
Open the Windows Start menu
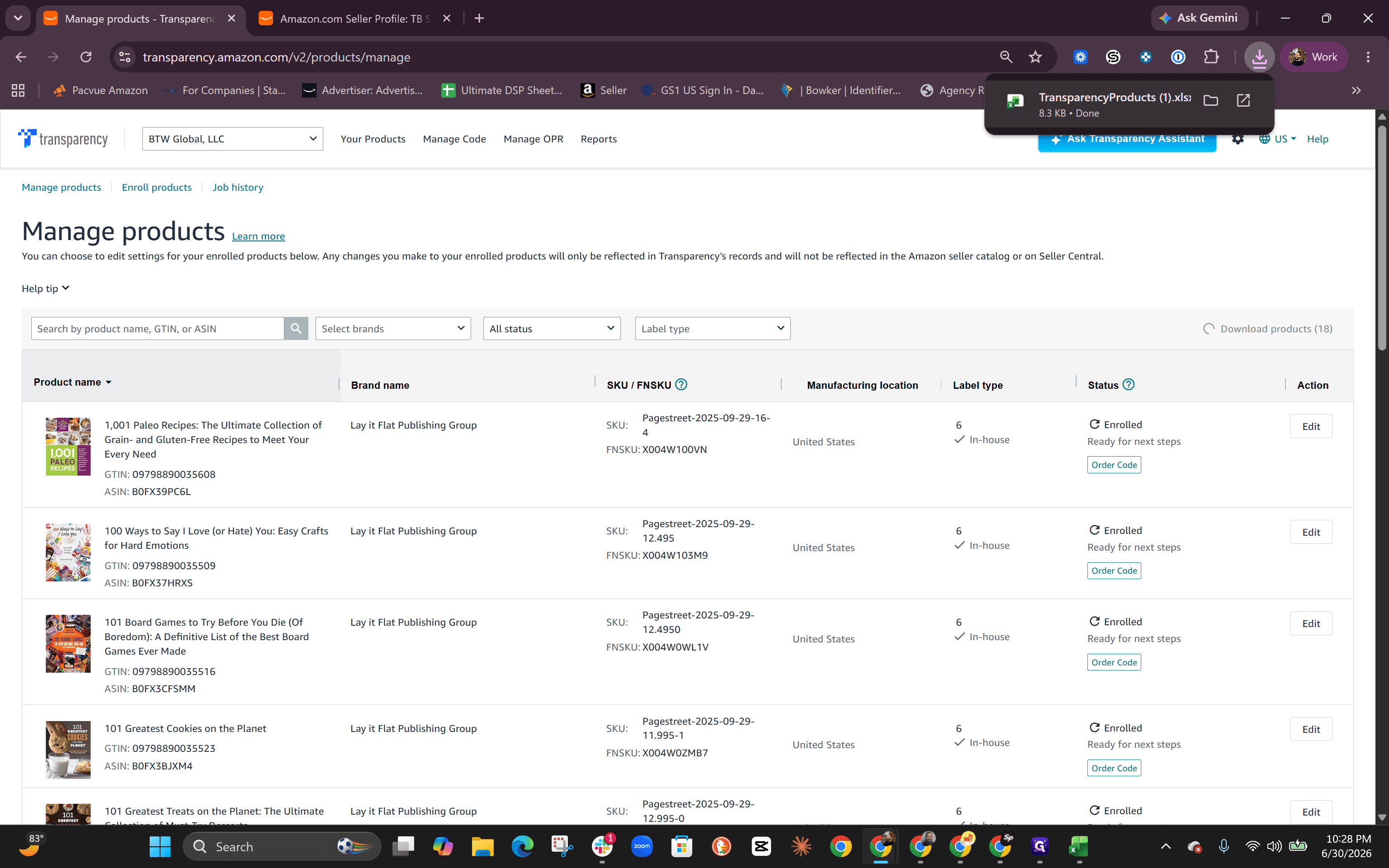[160, 846]
